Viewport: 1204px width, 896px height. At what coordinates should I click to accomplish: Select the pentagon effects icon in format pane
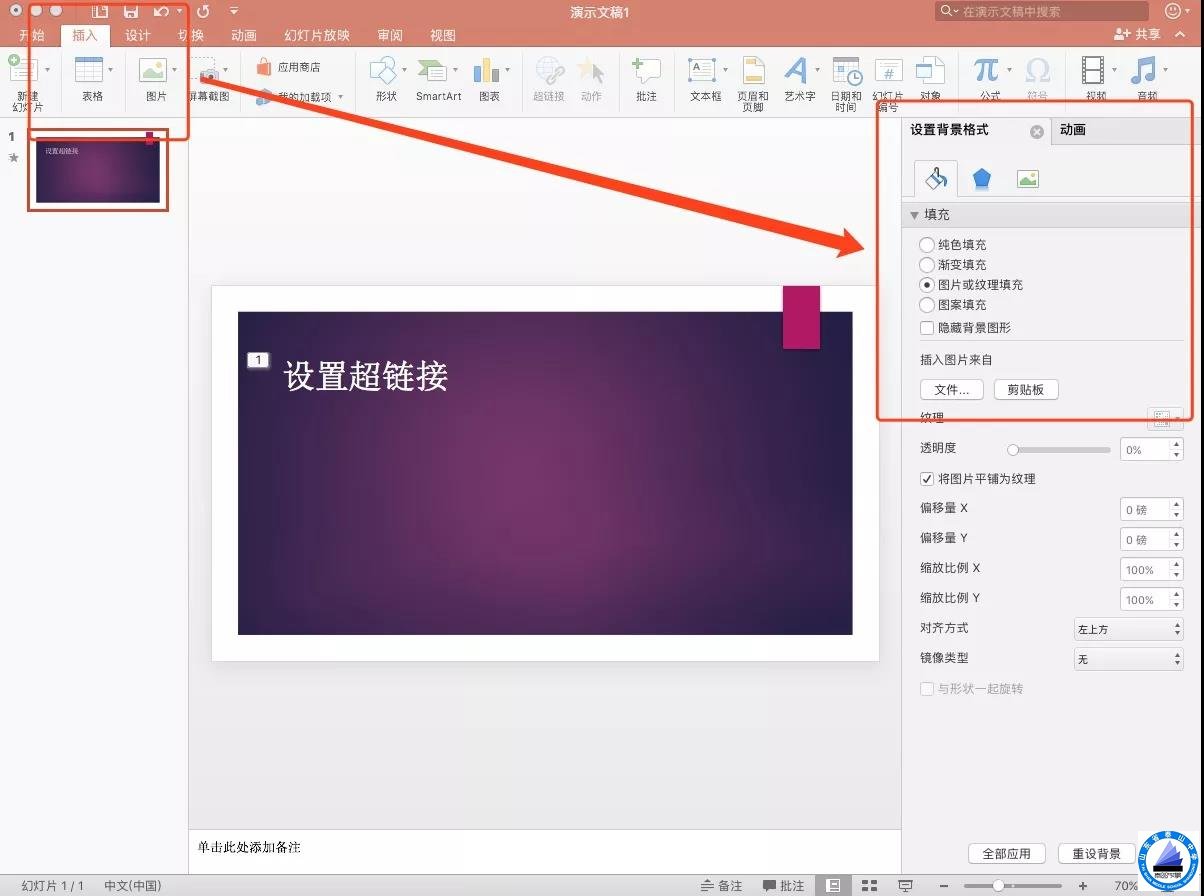click(x=982, y=179)
